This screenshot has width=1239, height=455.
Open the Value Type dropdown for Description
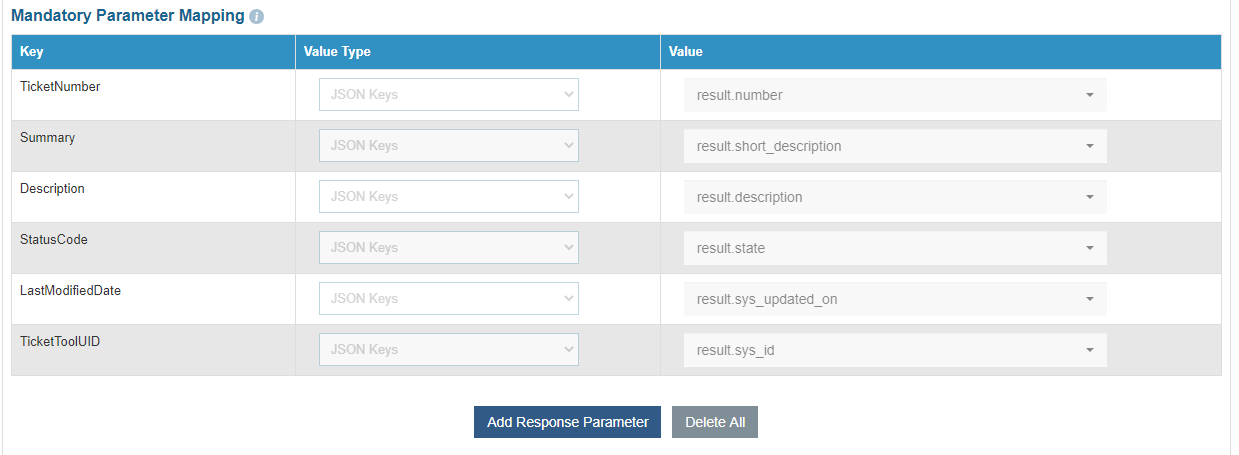448,197
